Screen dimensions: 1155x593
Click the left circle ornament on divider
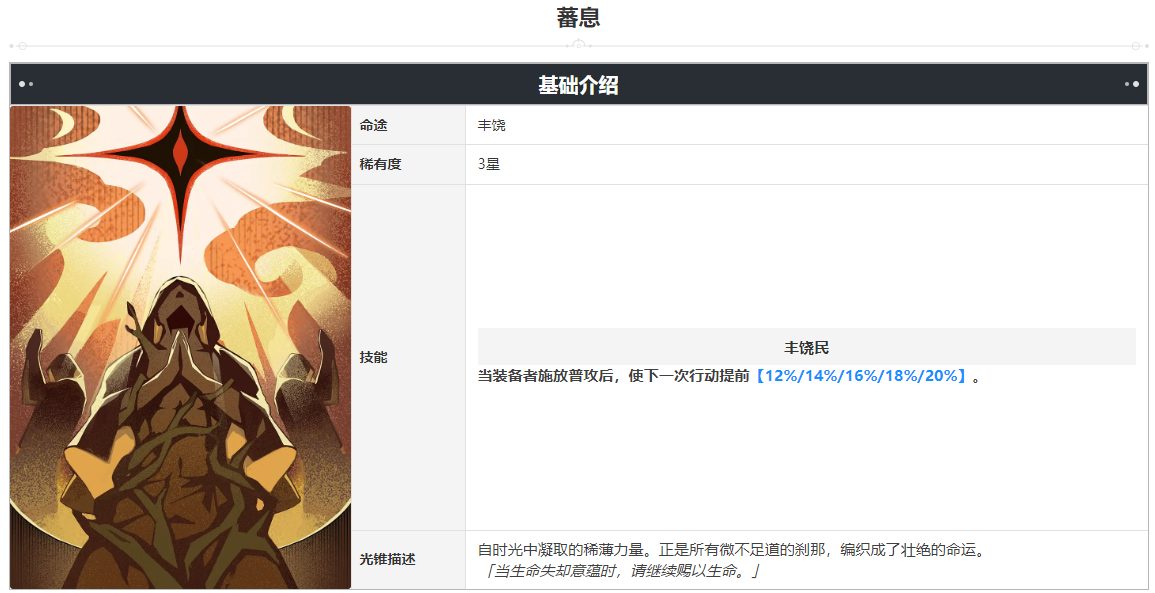[x=22, y=46]
